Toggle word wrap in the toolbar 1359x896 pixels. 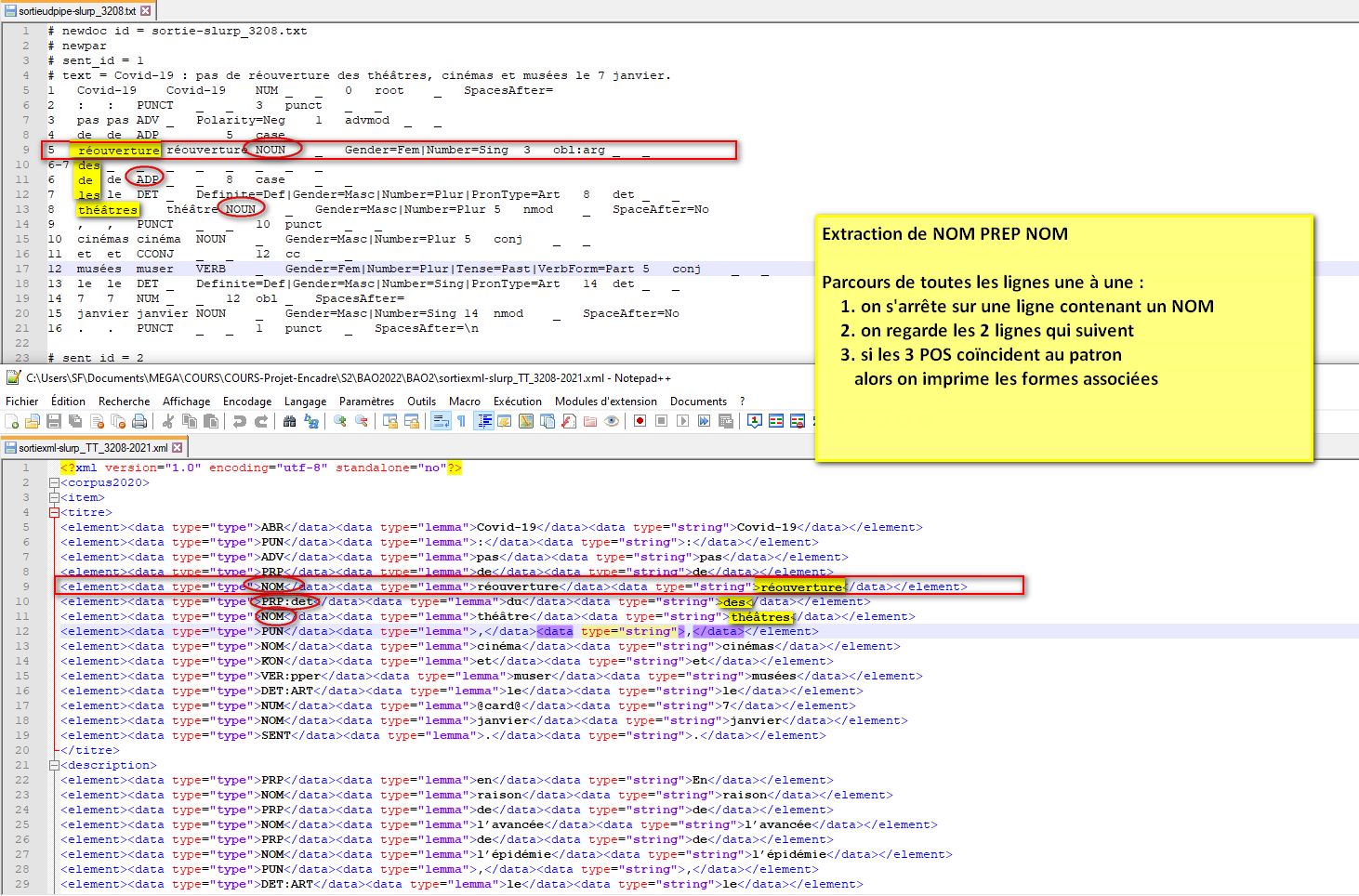pyautogui.click(x=442, y=421)
